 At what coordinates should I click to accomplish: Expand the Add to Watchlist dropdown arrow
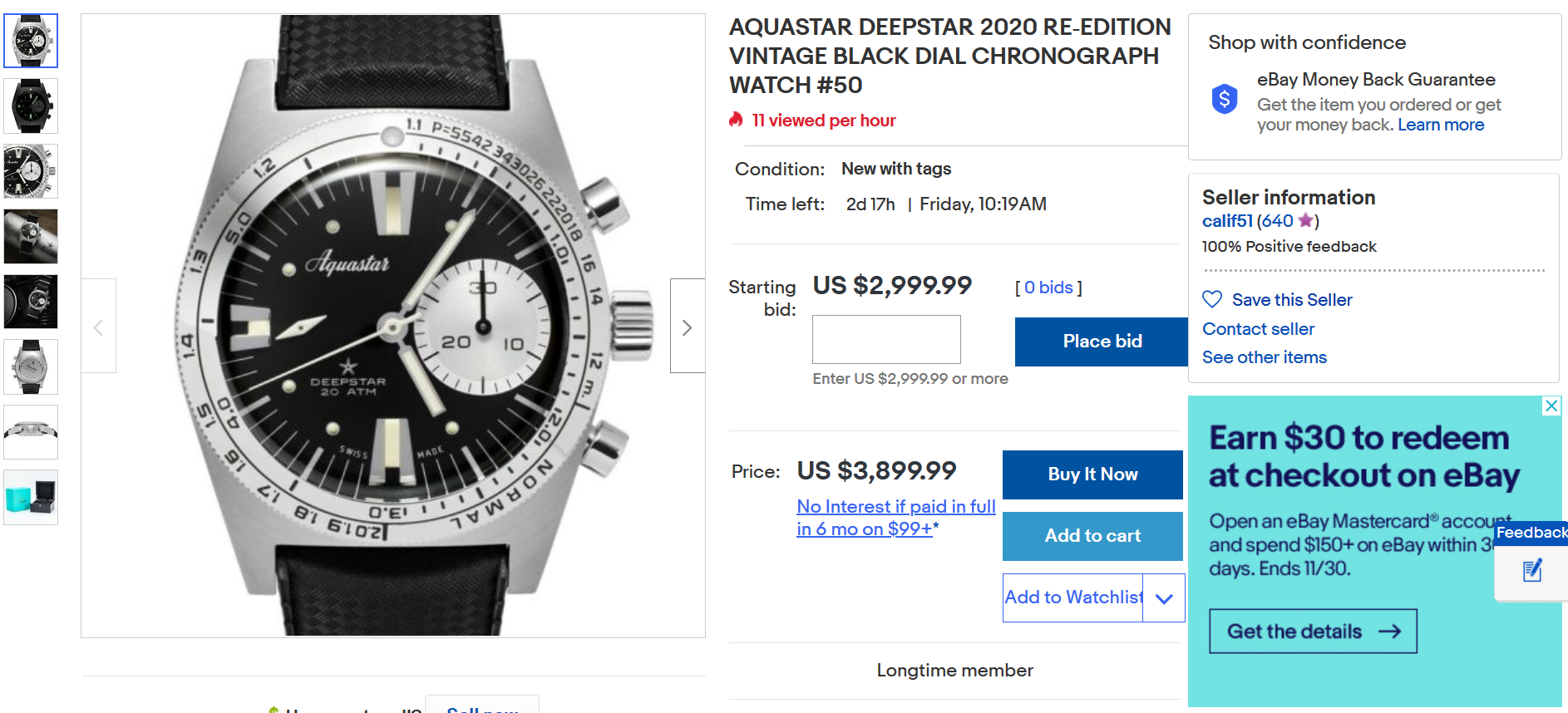pyautogui.click(x=1164, y=598)
